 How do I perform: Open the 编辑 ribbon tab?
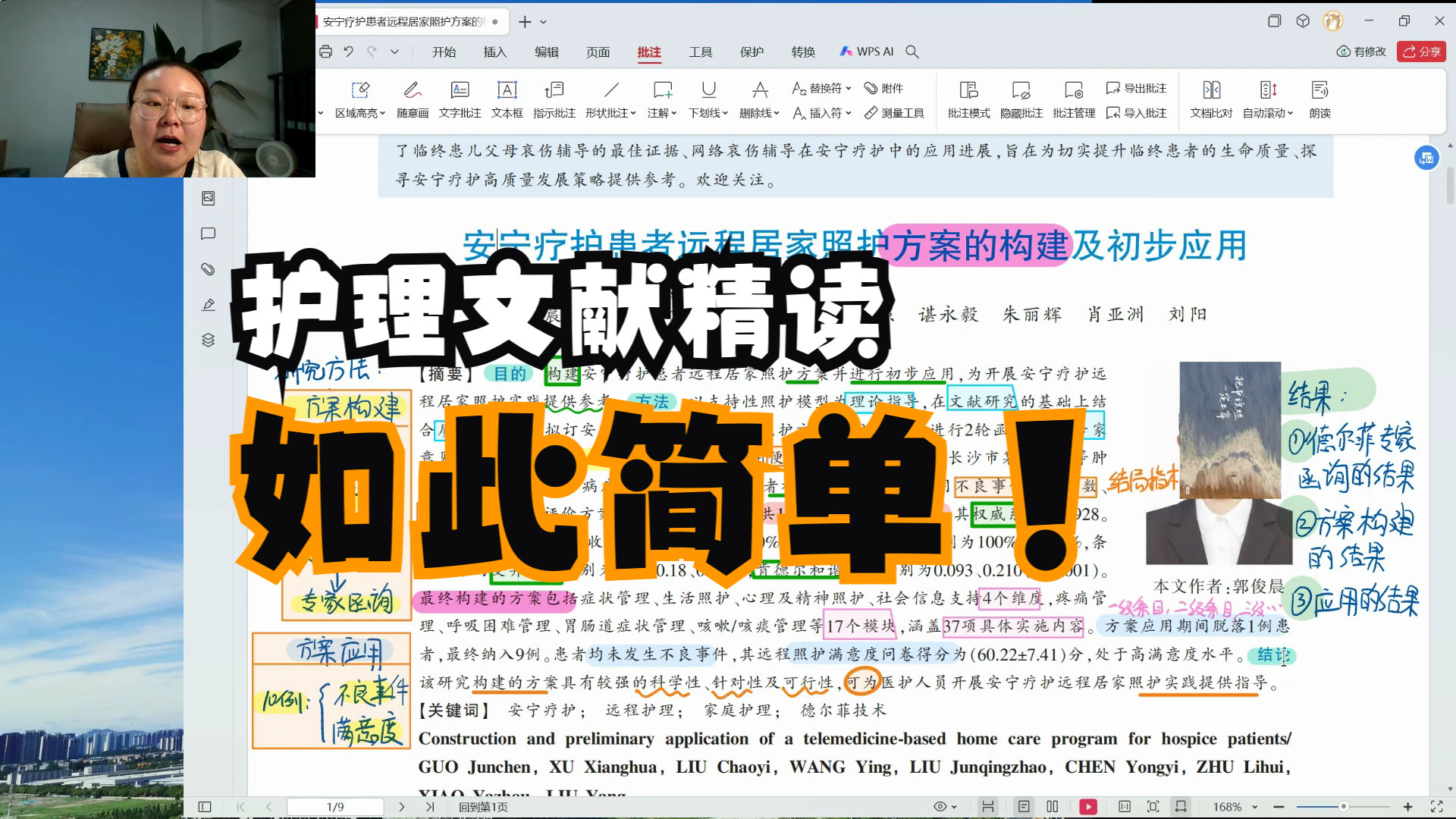tap(546, 52)
